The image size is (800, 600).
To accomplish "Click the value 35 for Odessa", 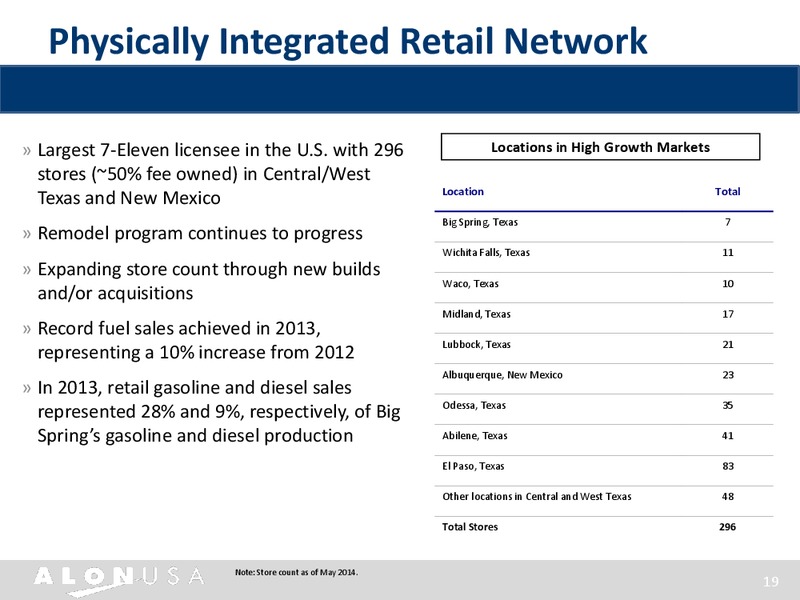I will [x=728, y=406].
